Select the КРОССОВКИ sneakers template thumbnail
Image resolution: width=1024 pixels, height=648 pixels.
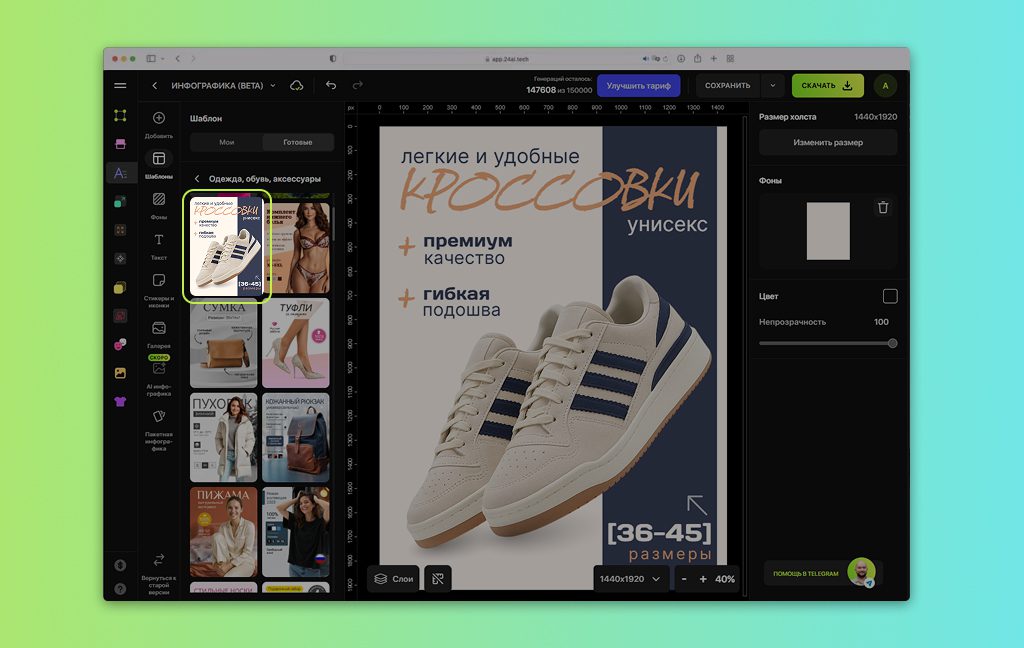pyautogui.click(x=226, y=247)
